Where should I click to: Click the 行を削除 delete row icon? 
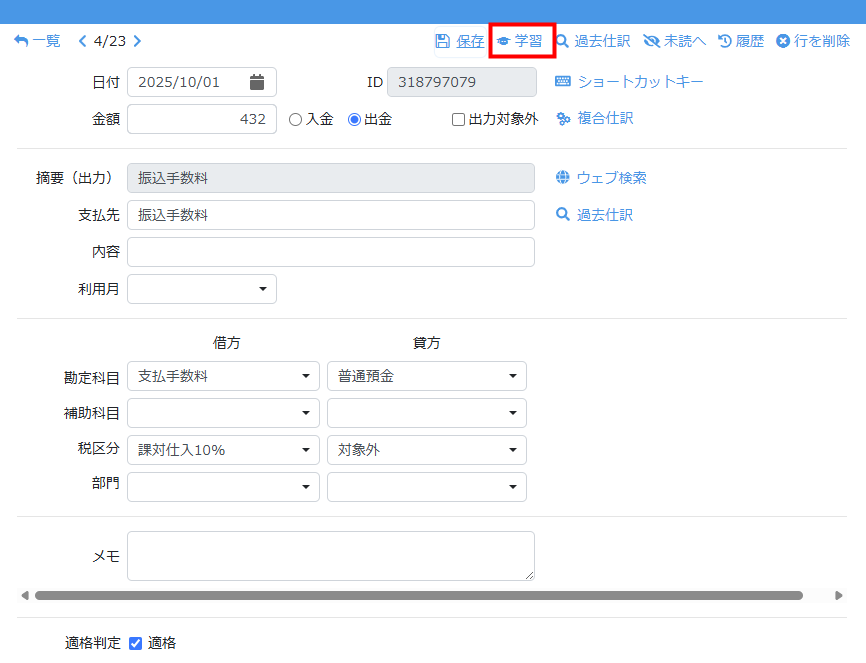tap(783, 41)
